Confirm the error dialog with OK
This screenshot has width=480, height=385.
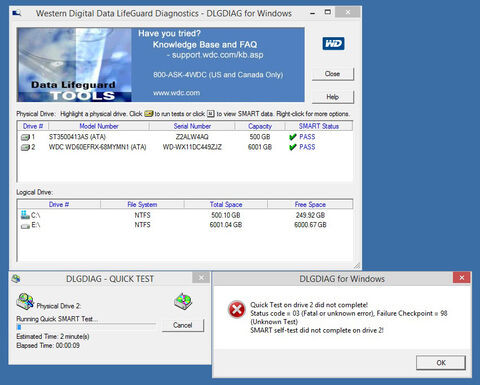(x=441, y=363)
